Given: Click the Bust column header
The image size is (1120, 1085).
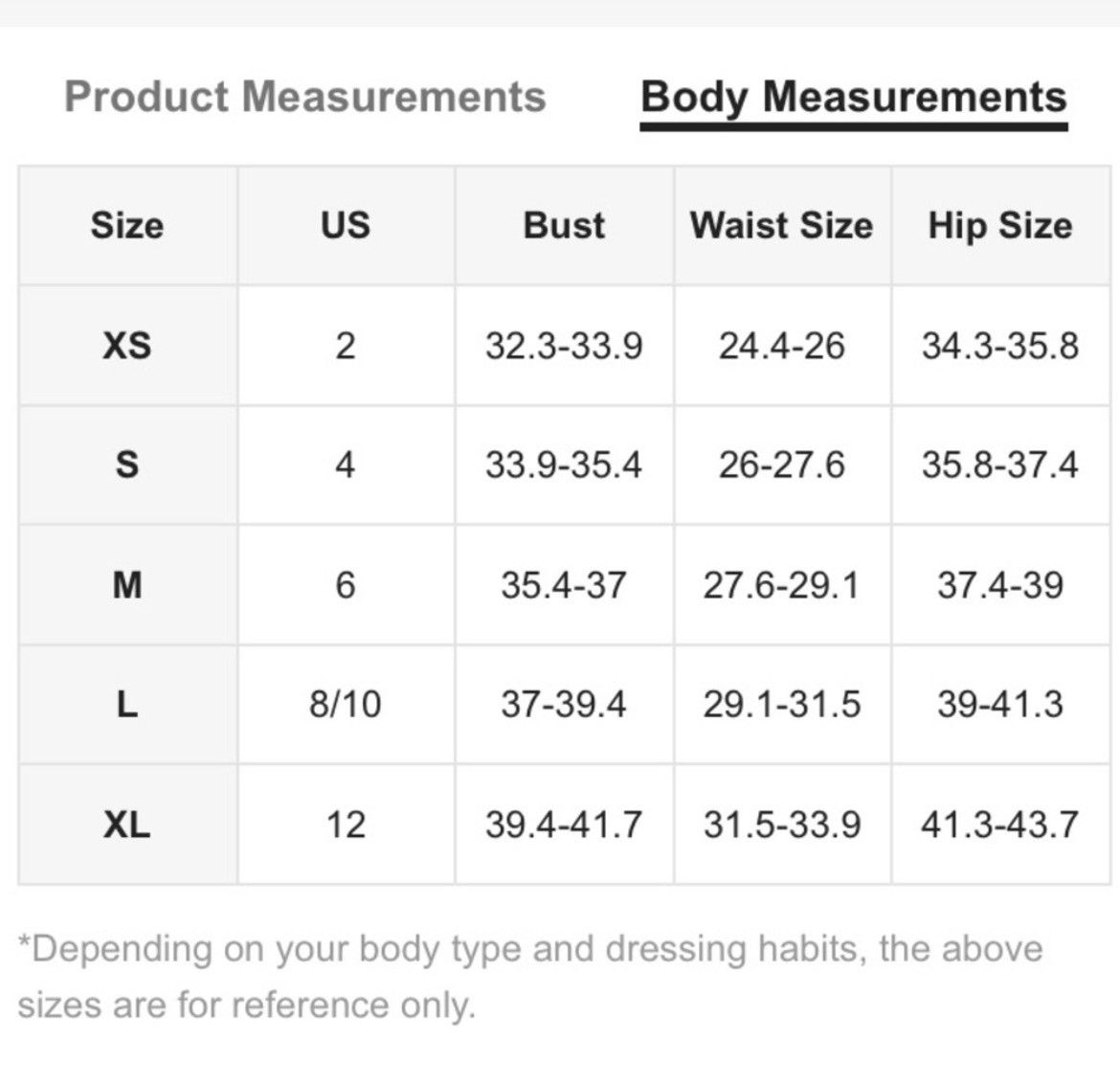Looking at the screenshot, I should coord(564,225).
